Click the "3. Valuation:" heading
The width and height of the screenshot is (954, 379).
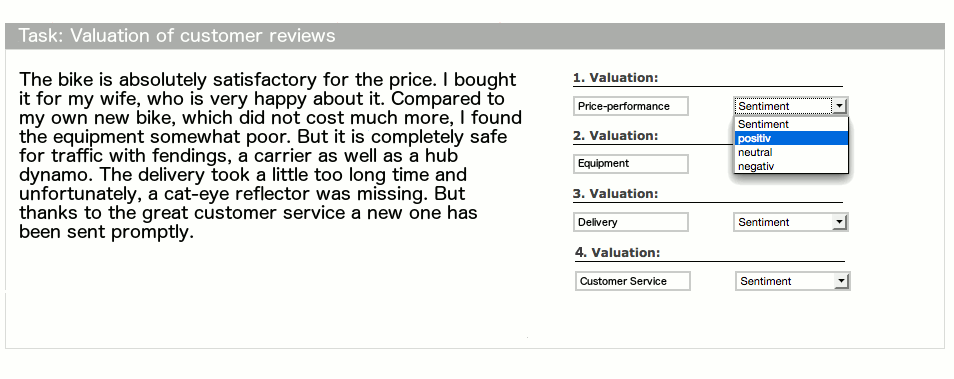[x=615, y=194]
